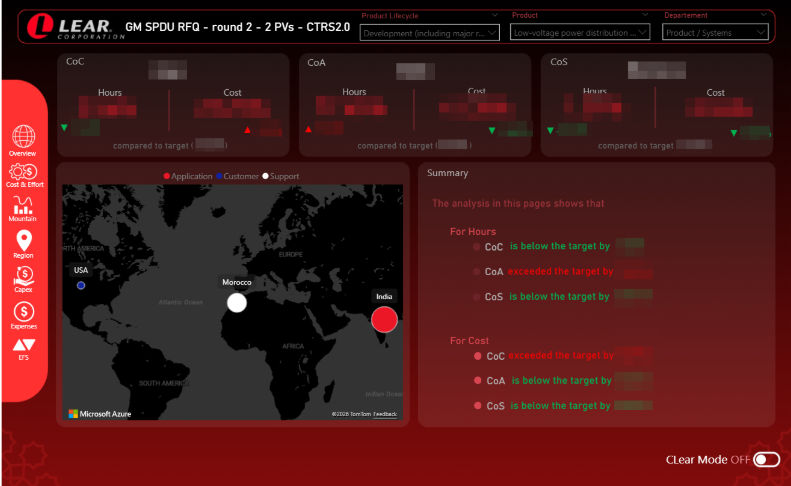Open the Product Lifecycle dropdown
Viewport: 791px width, 486px height.
click(x=429, y=33)
